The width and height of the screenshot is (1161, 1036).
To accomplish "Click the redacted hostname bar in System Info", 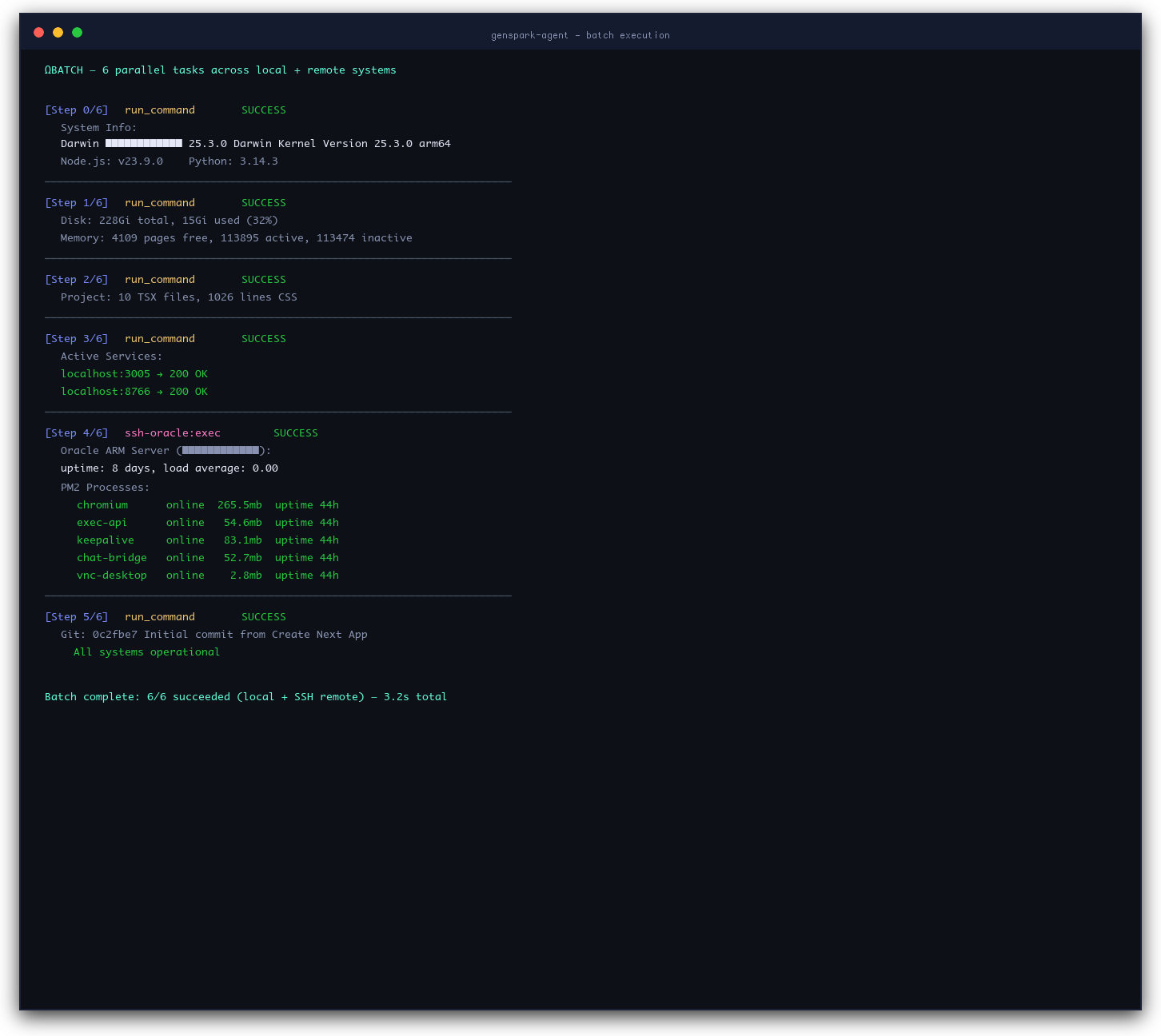I will tap(142, 143).
